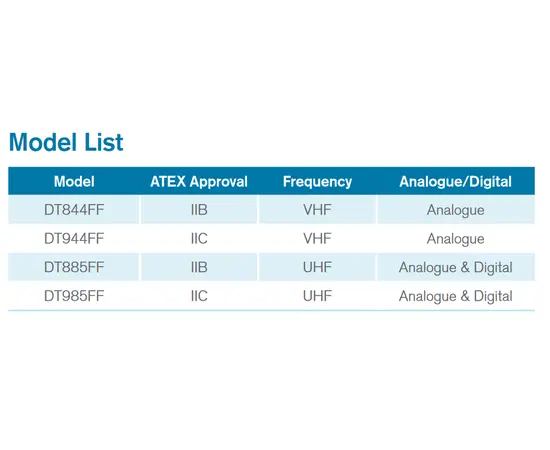Select the Model column header

pos(74,182)
